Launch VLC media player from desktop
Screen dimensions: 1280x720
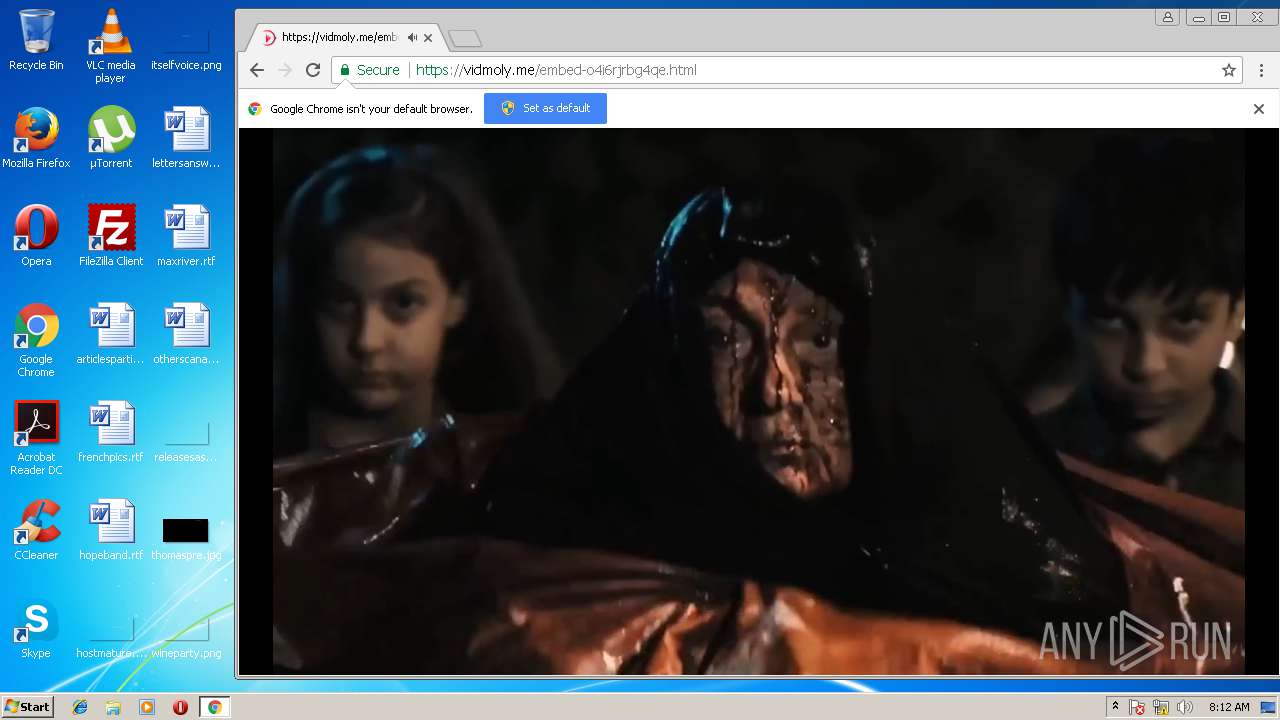[110, 46]
